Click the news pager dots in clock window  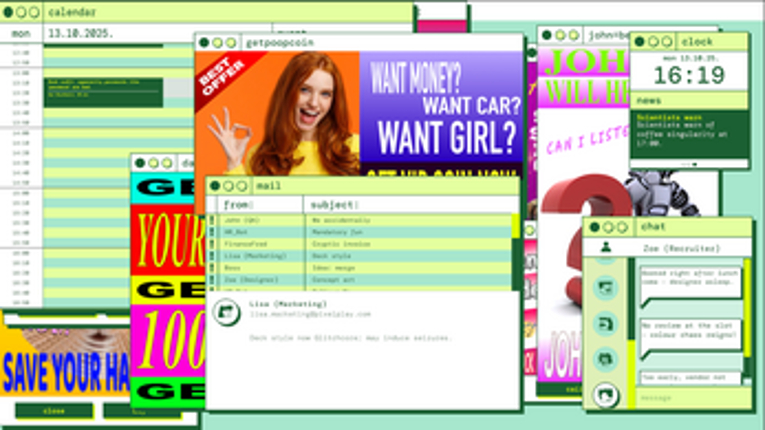tap(689, 164)
